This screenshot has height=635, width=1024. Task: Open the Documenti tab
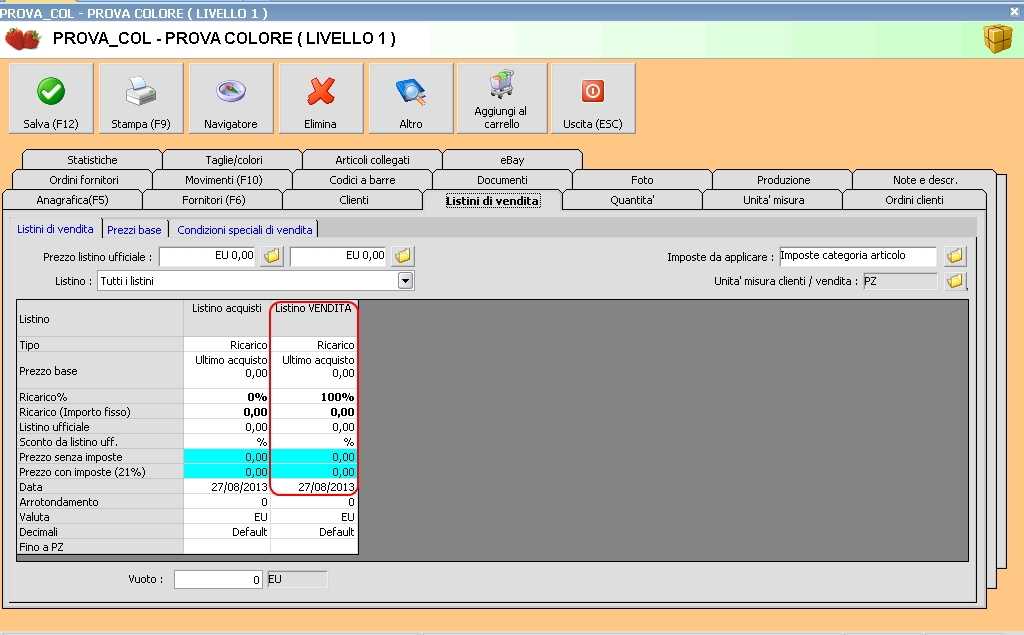coord(502,180)
